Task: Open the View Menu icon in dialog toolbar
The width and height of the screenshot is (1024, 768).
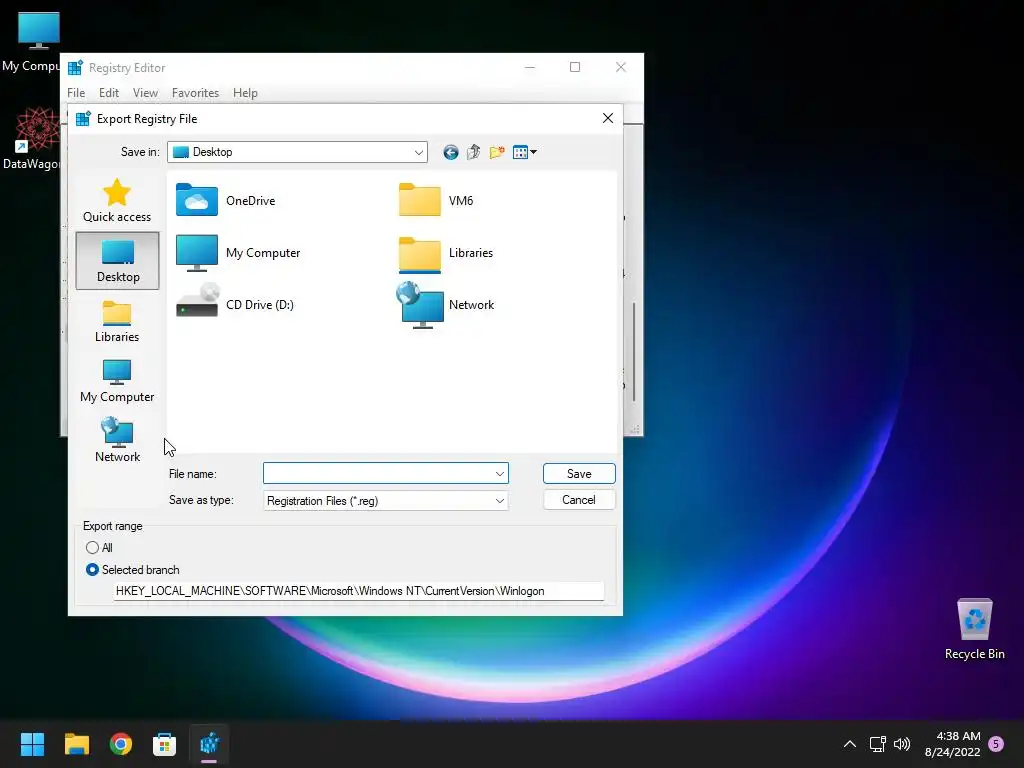Action: point(524,152)
